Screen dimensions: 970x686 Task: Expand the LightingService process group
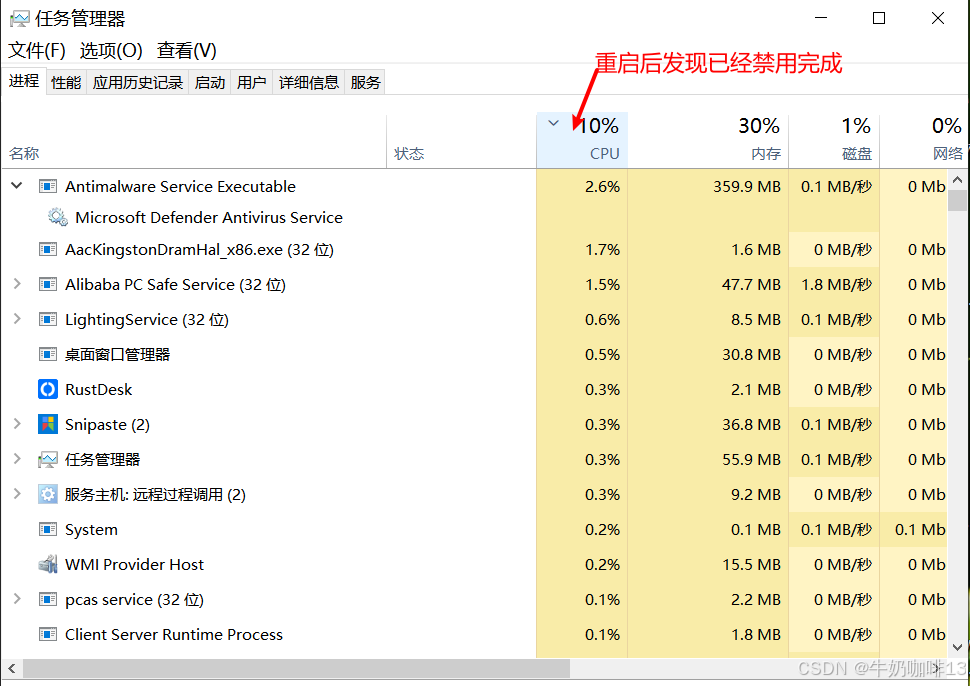tap(16, 319)
